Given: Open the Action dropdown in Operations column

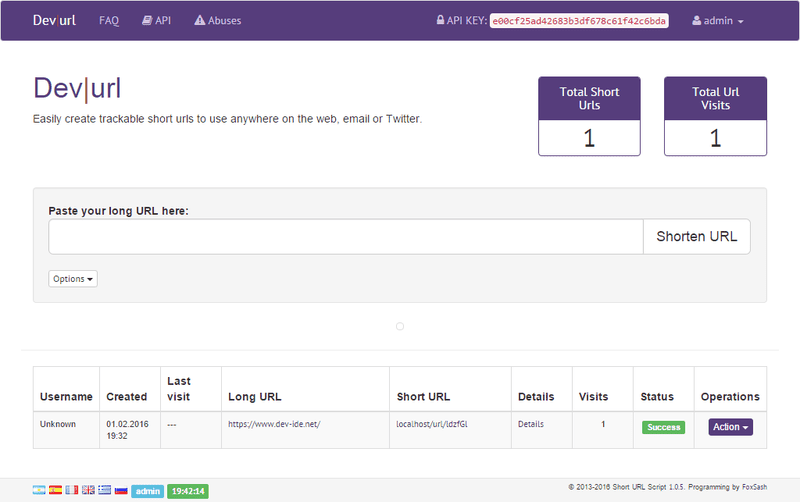Looking at the screenshot, I should [730, 427].
